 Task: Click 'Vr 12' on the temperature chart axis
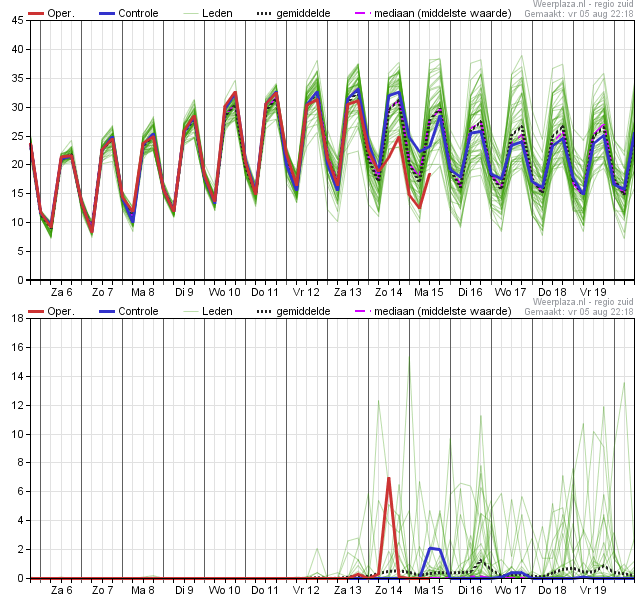pyautogui.click(x=306, y=292)
